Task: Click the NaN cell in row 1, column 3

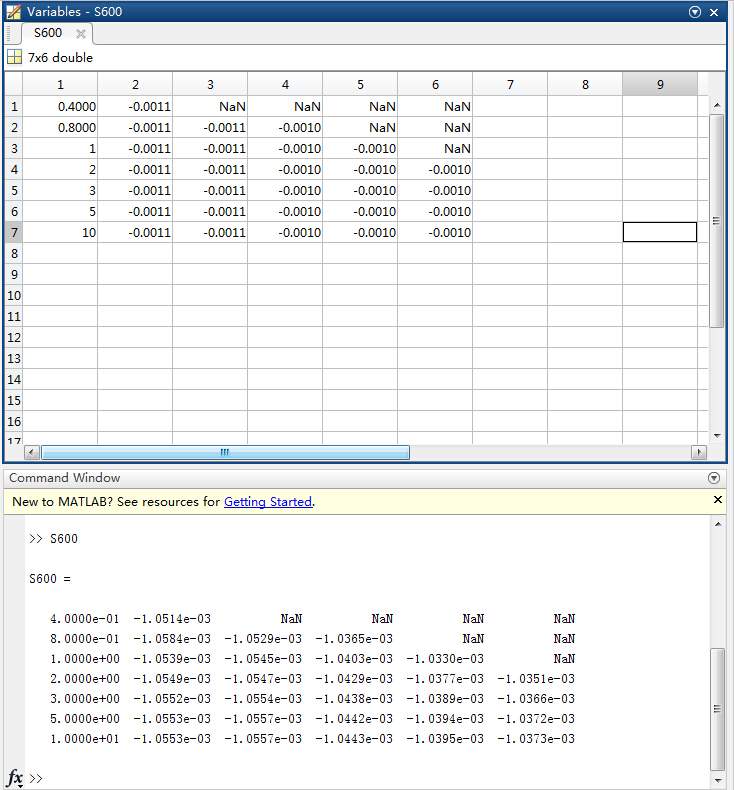Action: (210, 107)
